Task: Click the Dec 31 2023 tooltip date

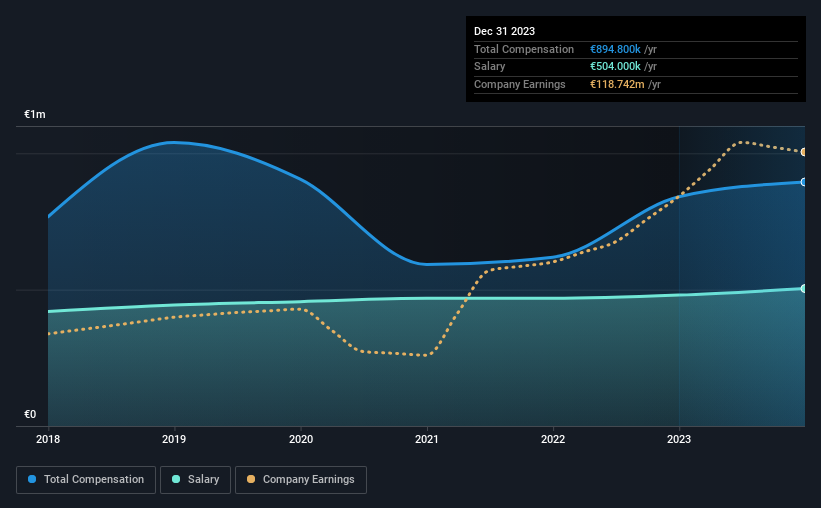Action: click(x=504, y=31)
